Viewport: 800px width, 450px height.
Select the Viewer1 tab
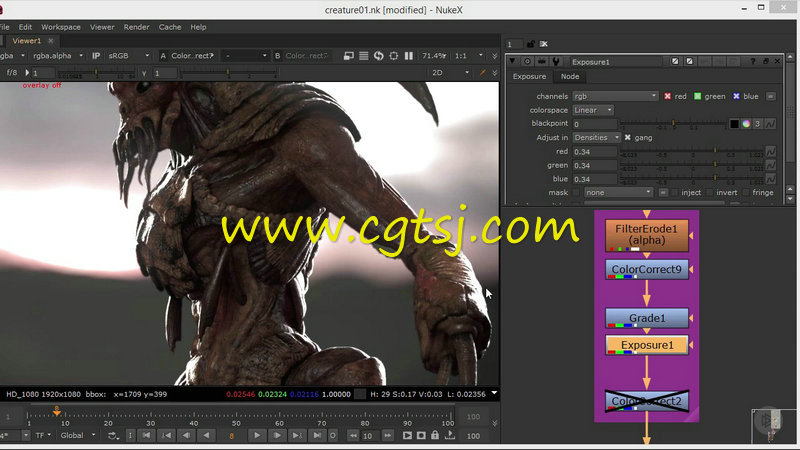(x=27, y=41)
